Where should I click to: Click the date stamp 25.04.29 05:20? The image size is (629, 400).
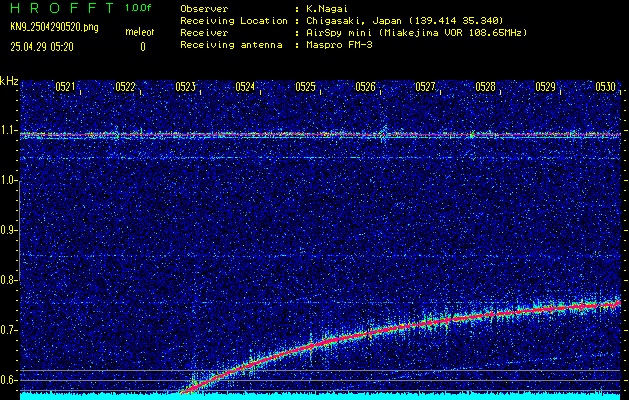(42, 47)
